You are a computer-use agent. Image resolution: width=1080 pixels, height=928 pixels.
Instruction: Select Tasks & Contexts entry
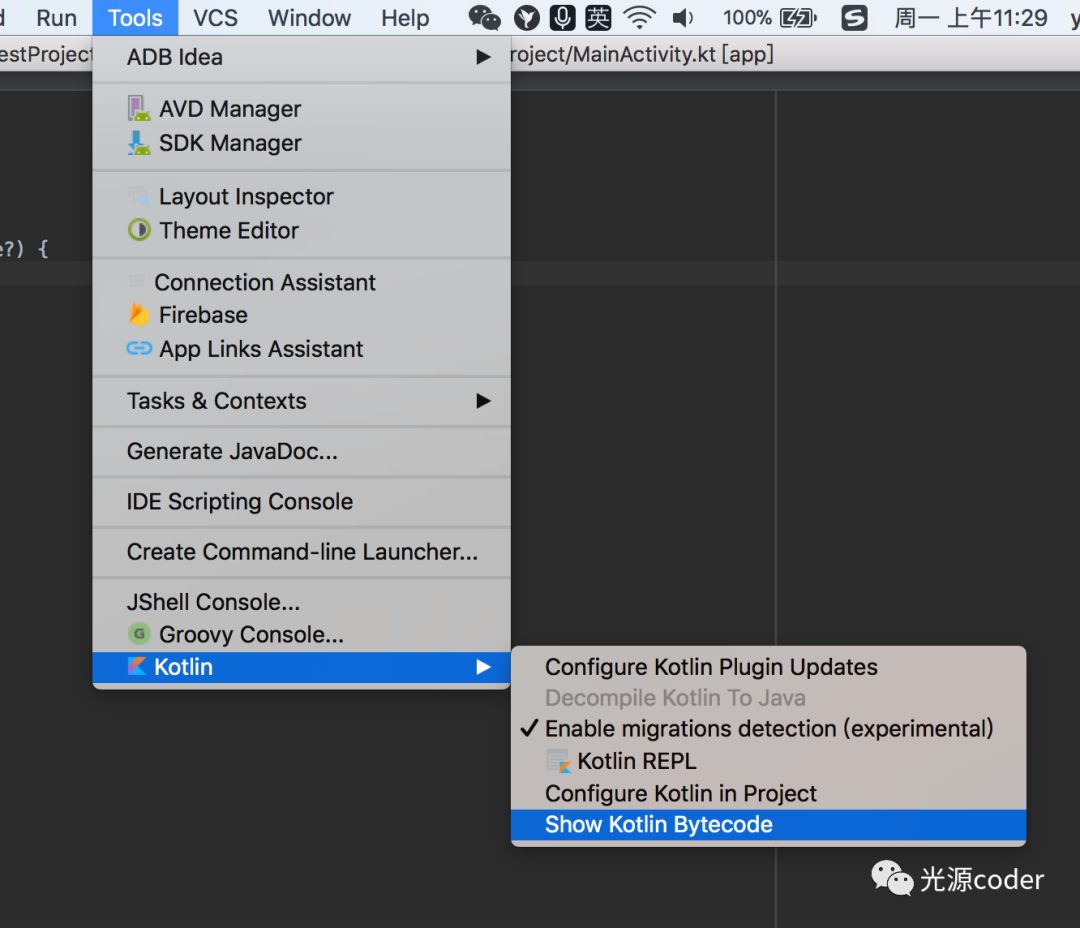click(302, 401)
